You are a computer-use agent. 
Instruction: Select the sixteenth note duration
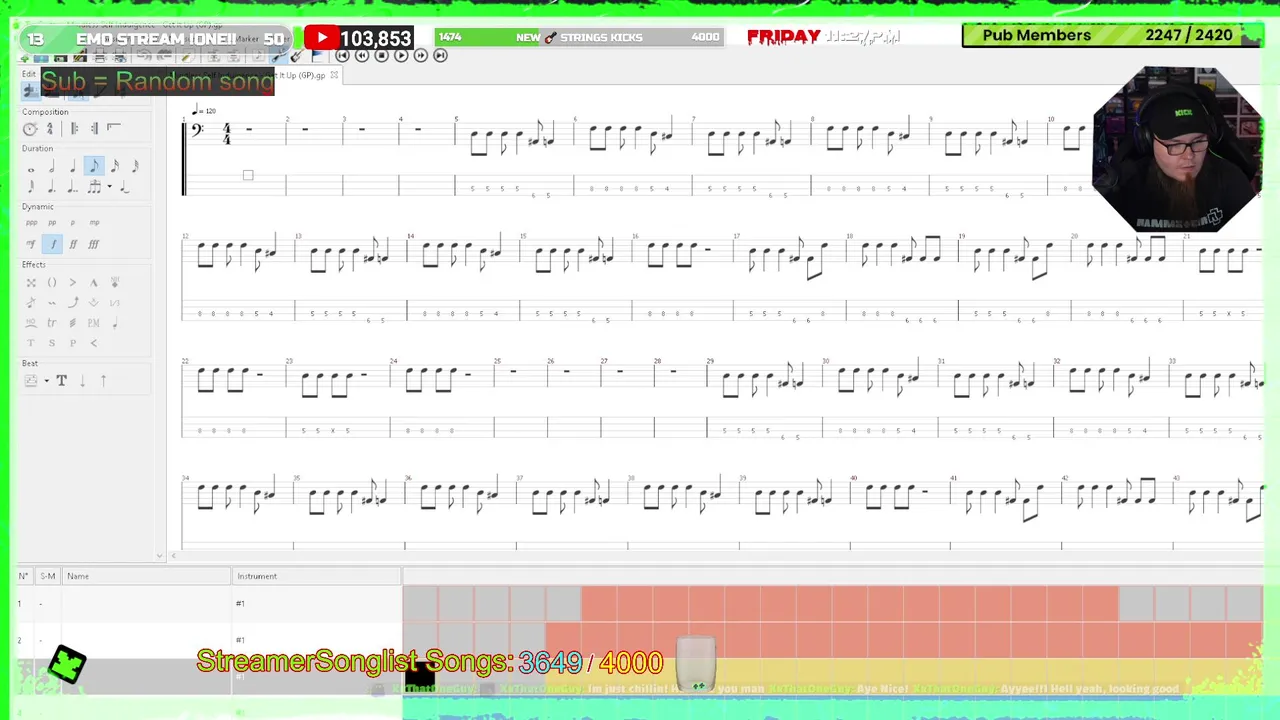click(x=115, y=166)
